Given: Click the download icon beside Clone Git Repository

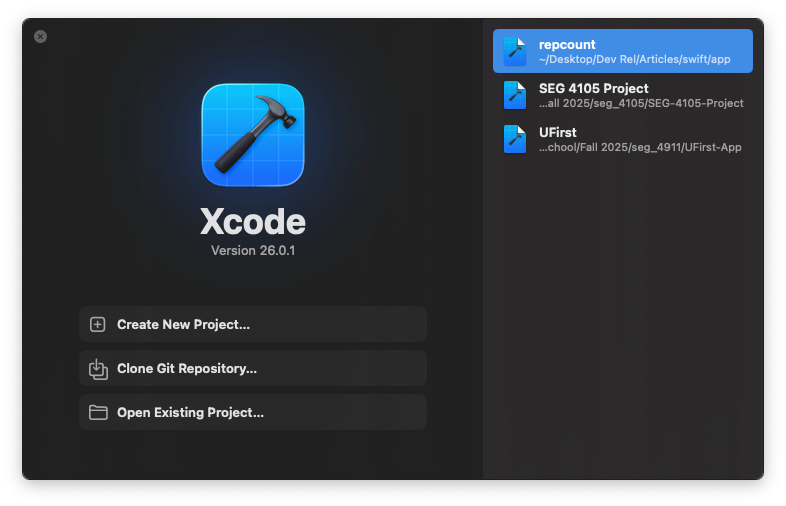Looking at the screenshot, I should (98, 369).
